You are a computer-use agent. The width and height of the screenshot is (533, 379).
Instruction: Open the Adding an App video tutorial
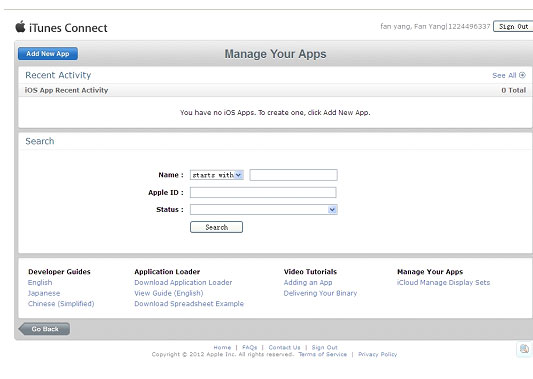click(x=308, y=282)
